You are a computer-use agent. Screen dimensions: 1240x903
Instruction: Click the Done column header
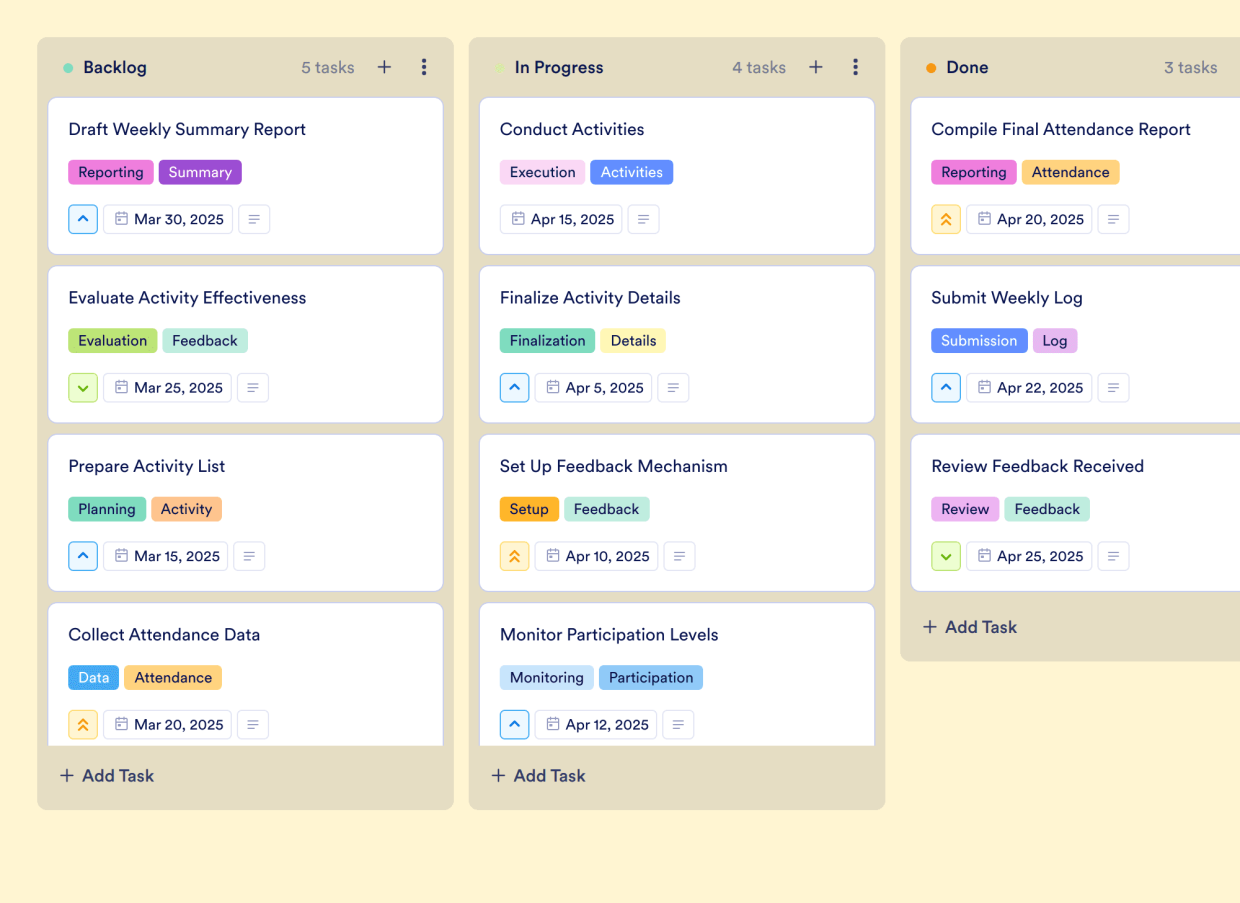[967, 67]
